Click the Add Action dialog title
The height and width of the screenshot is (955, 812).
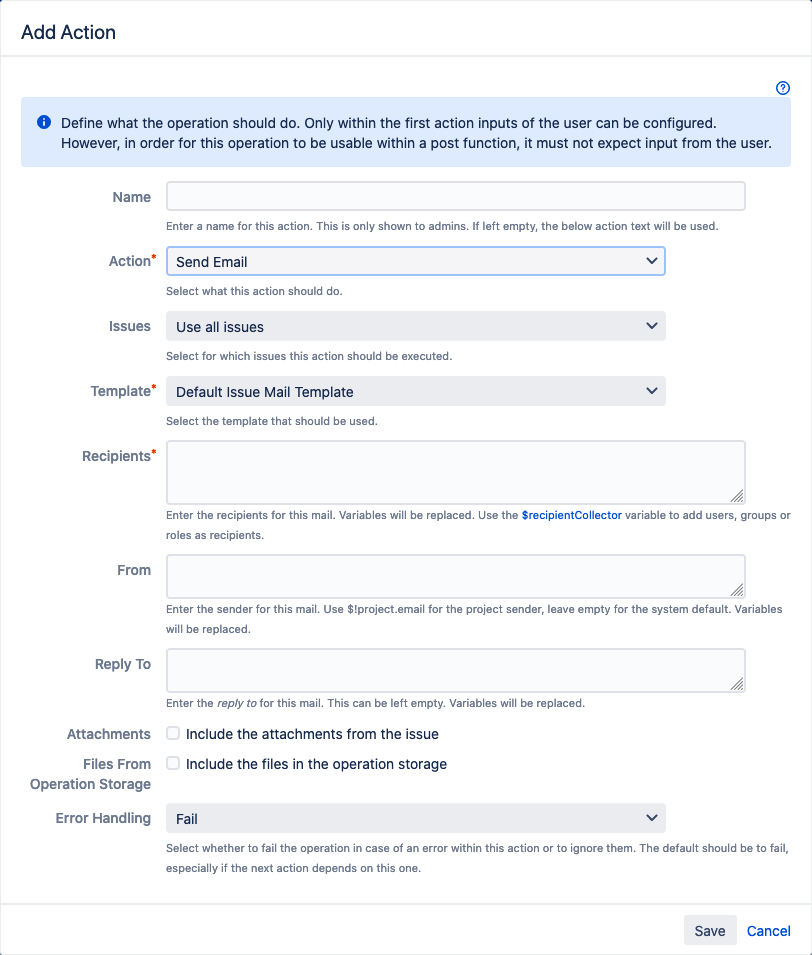pos(69,32)
